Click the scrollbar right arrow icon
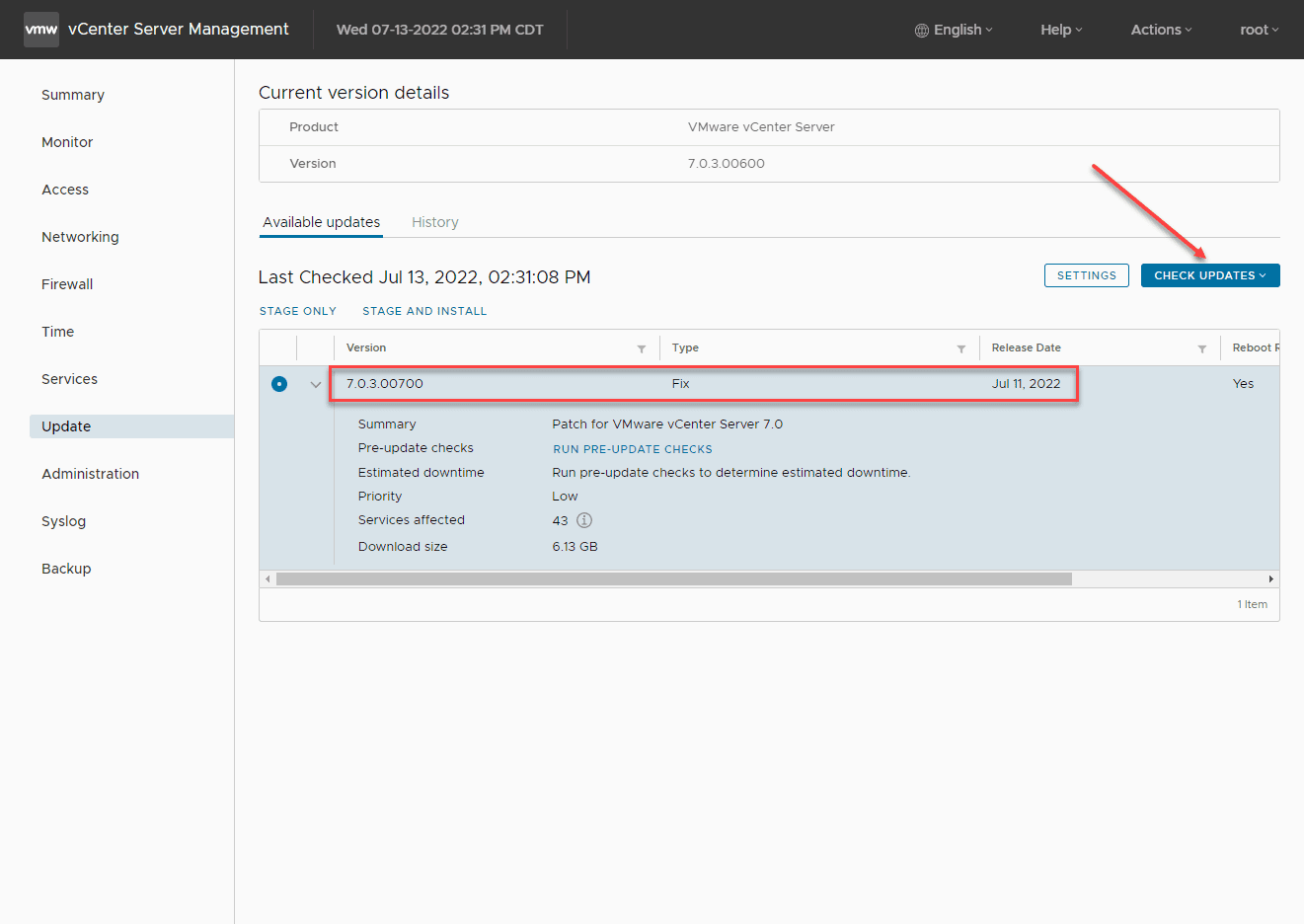The height and width of the screenshot is (924, 1304). (x=1270, y=579)
